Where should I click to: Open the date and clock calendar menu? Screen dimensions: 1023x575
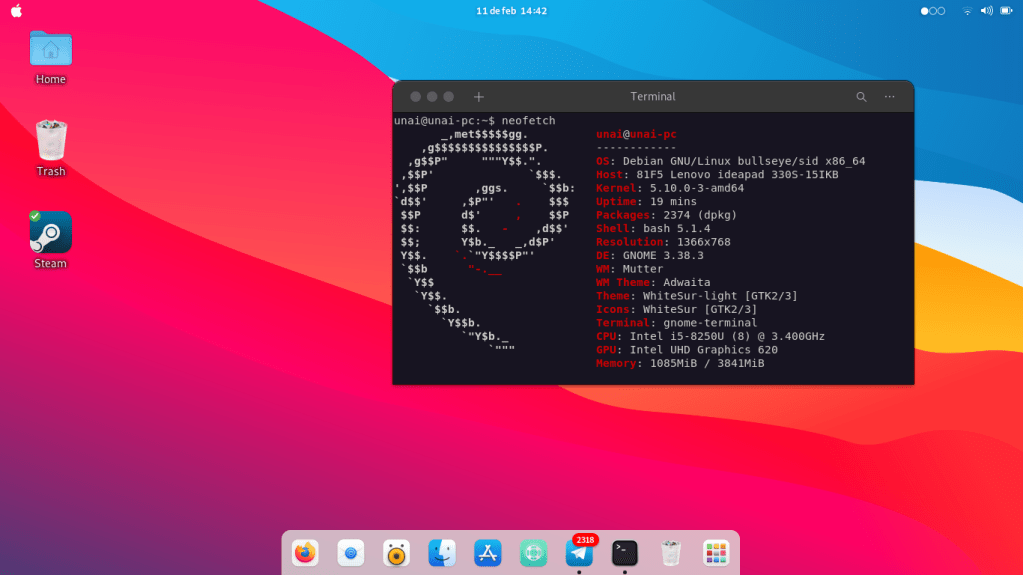coord(511,11)
